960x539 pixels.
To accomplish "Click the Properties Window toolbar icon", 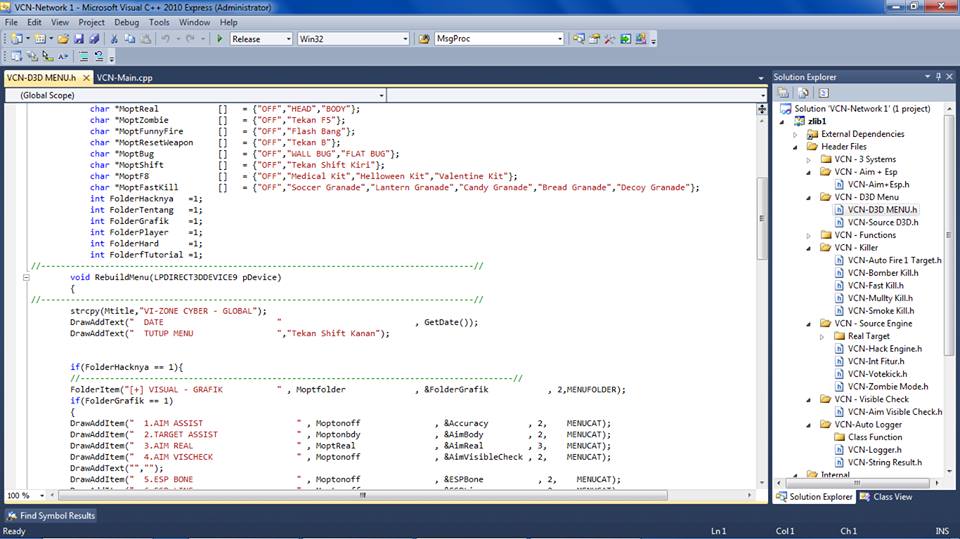I will [x=594, y=39].
